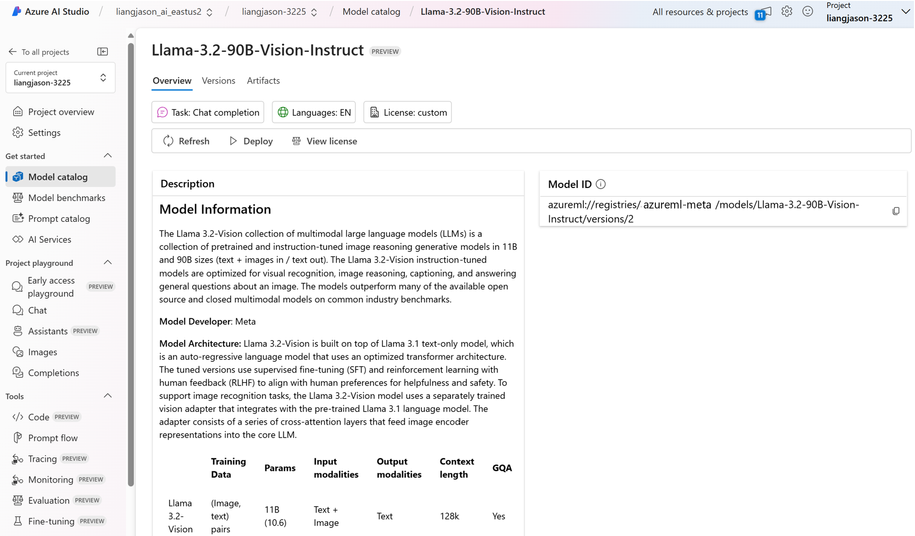Viewport: 915px width, 536px height.
Task: Click the sidebar vertical scrollbar
Action: (x=131, y=262)
